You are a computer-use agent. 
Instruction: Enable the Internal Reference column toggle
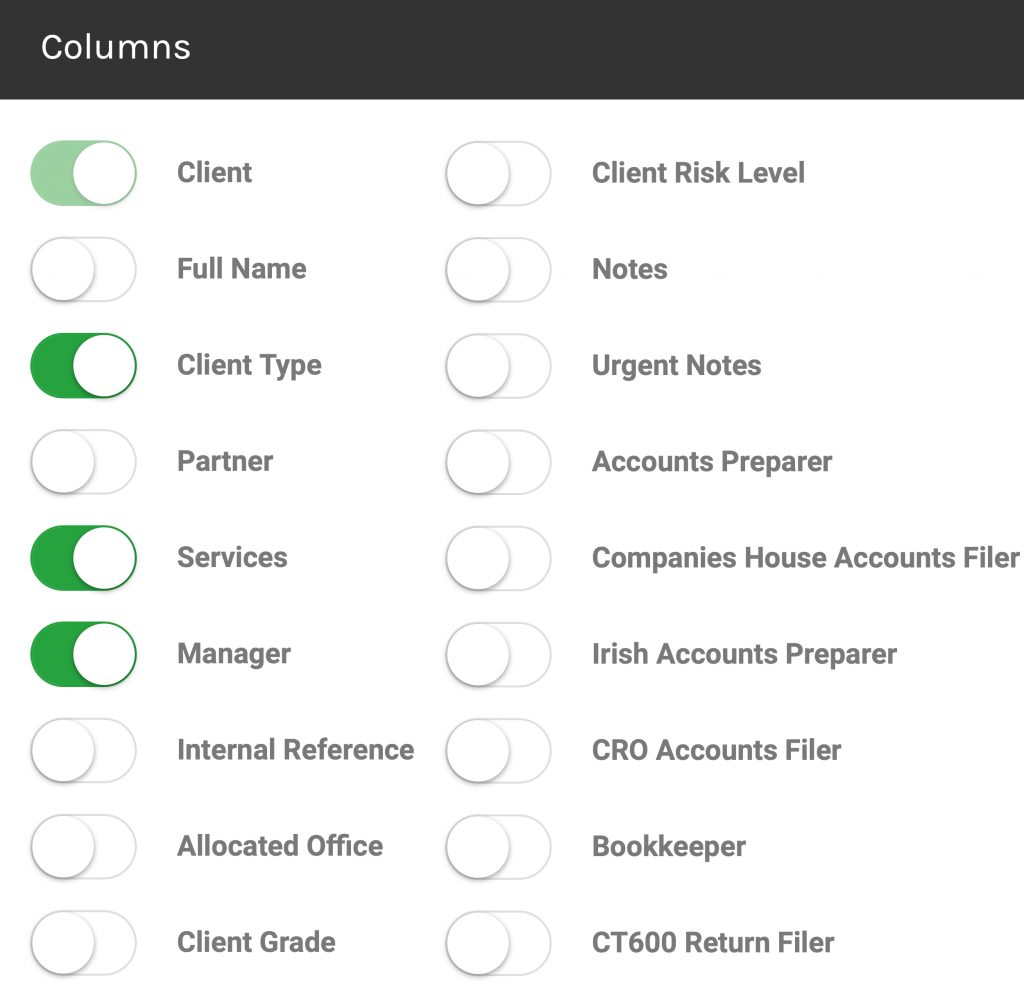point(84,750)
